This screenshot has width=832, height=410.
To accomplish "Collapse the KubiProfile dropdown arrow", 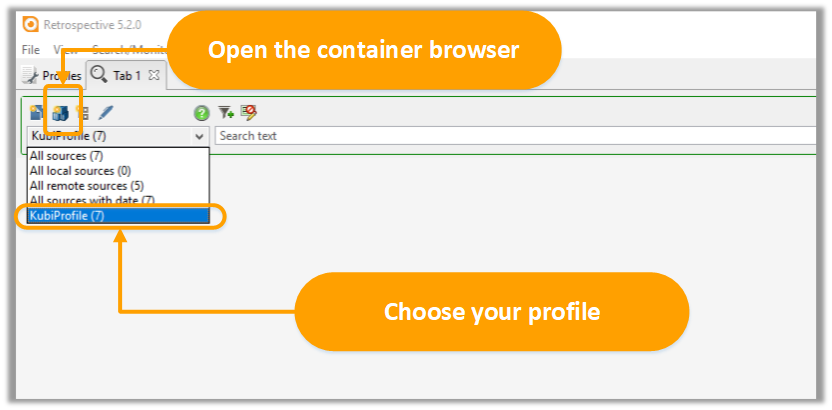I will 200,136.
